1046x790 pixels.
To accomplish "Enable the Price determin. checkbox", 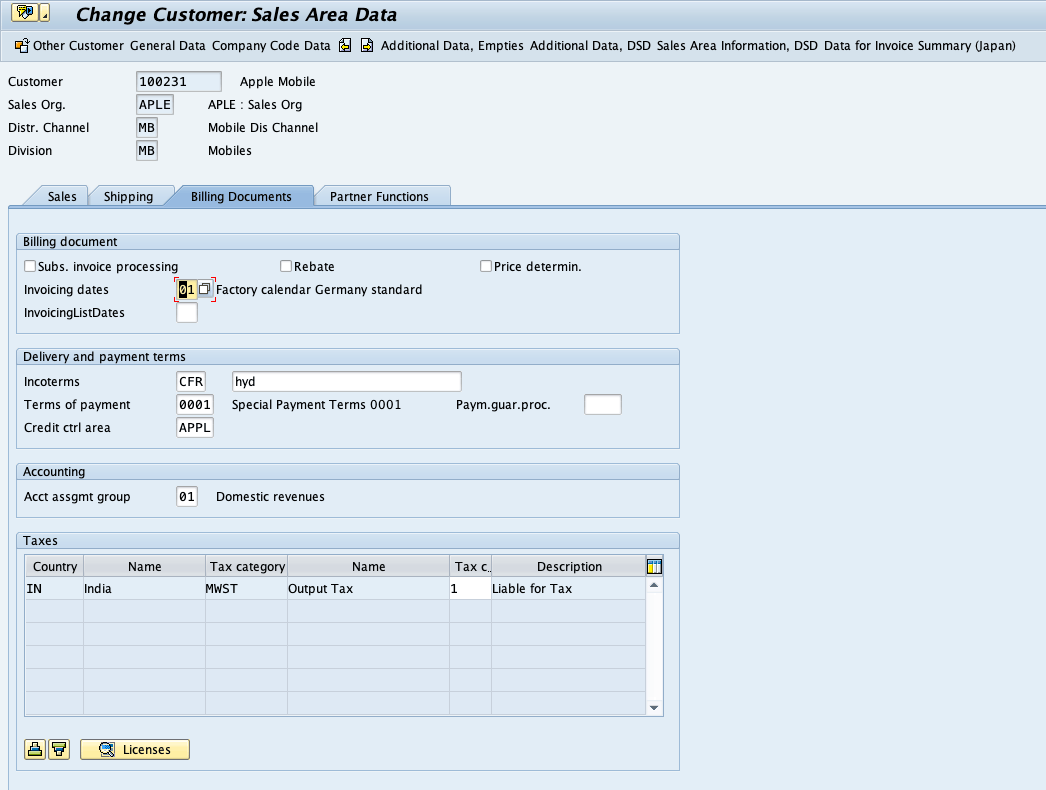I will (x=486, y=266).
